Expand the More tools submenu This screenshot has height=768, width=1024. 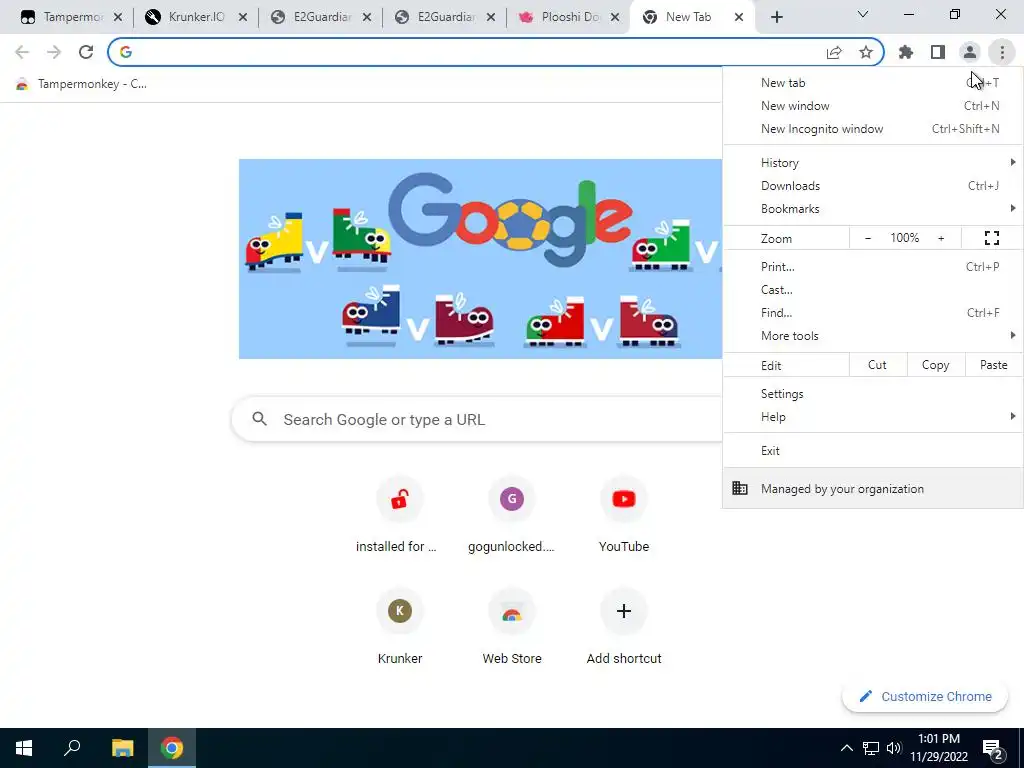coord(873,336)
